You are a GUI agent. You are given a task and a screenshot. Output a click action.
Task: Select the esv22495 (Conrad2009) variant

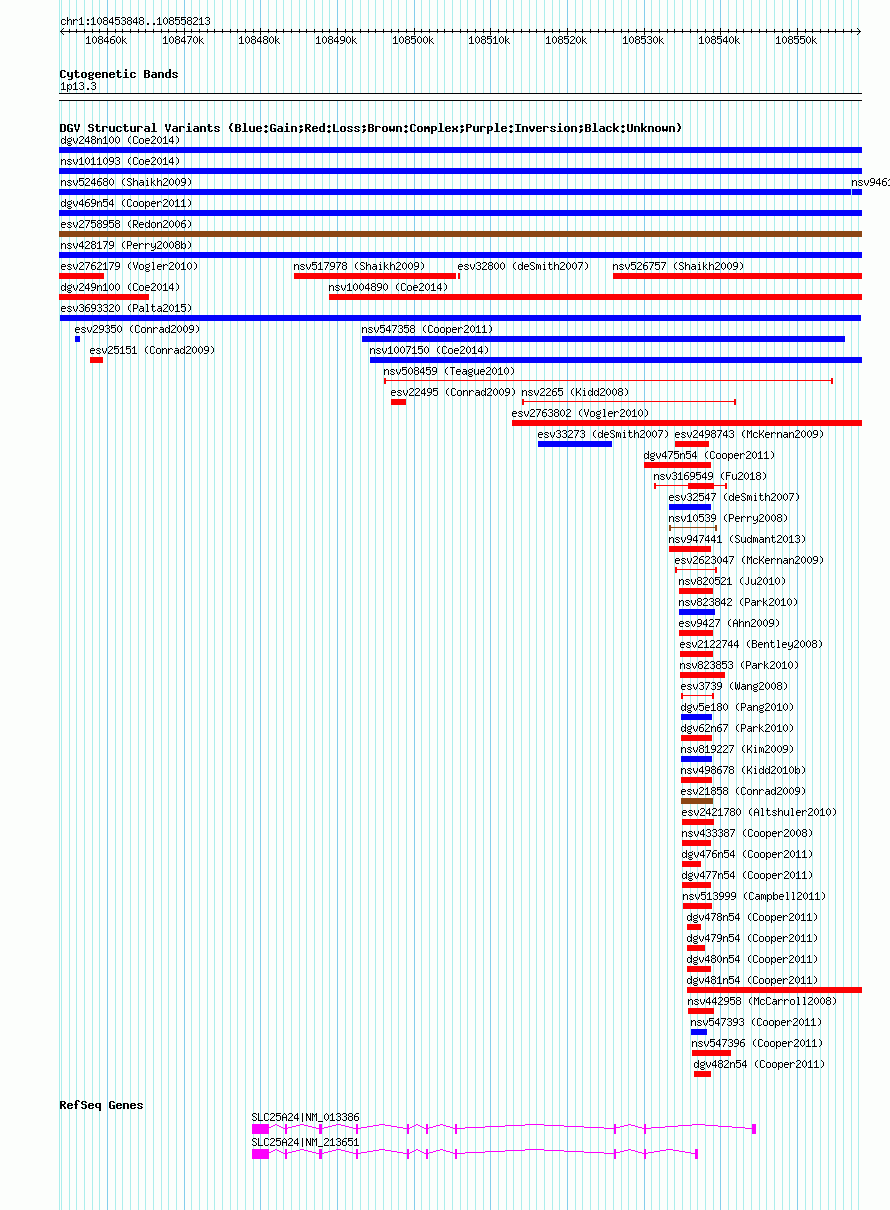click(398, 402)
